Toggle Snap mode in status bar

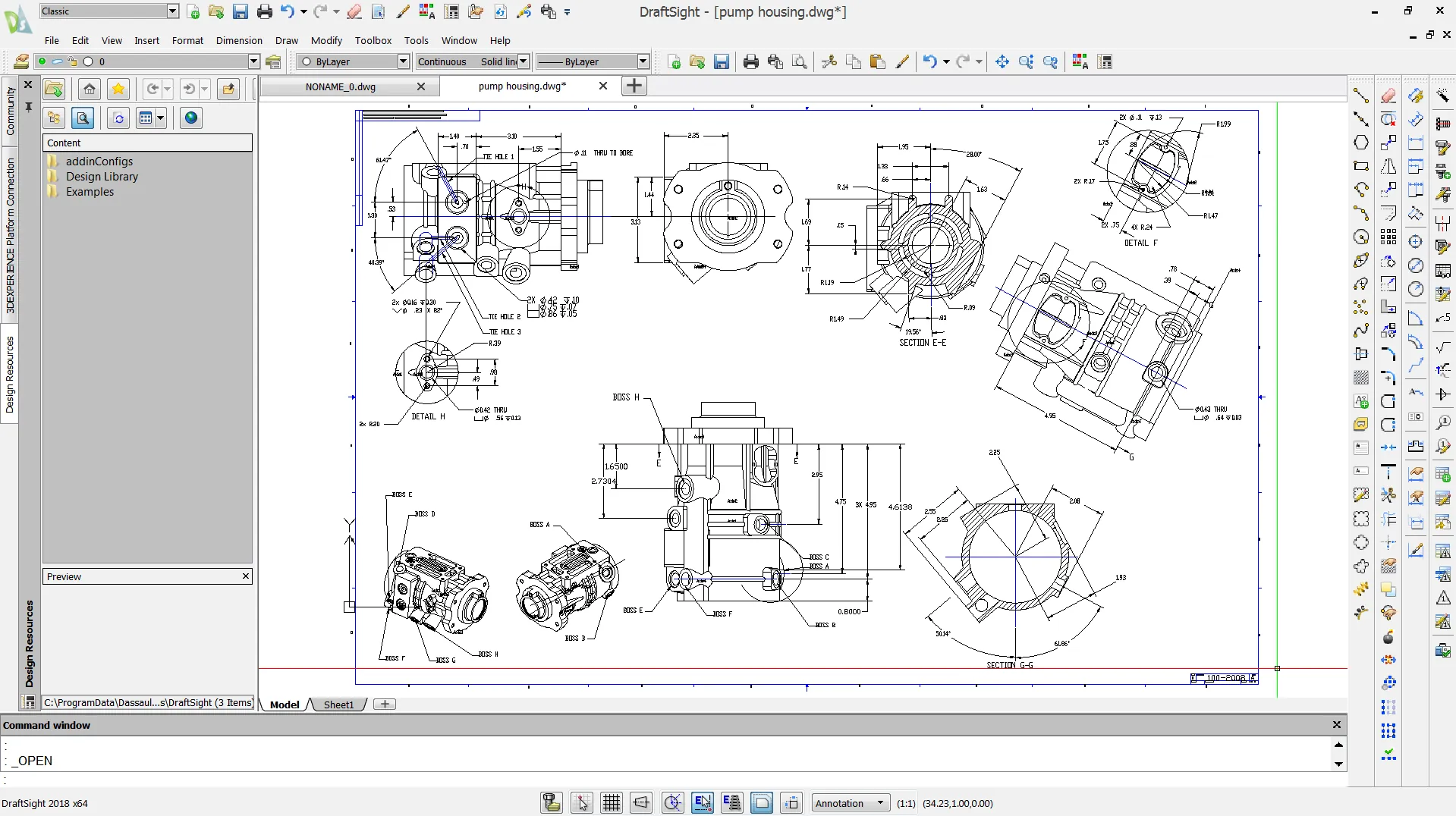582,802
